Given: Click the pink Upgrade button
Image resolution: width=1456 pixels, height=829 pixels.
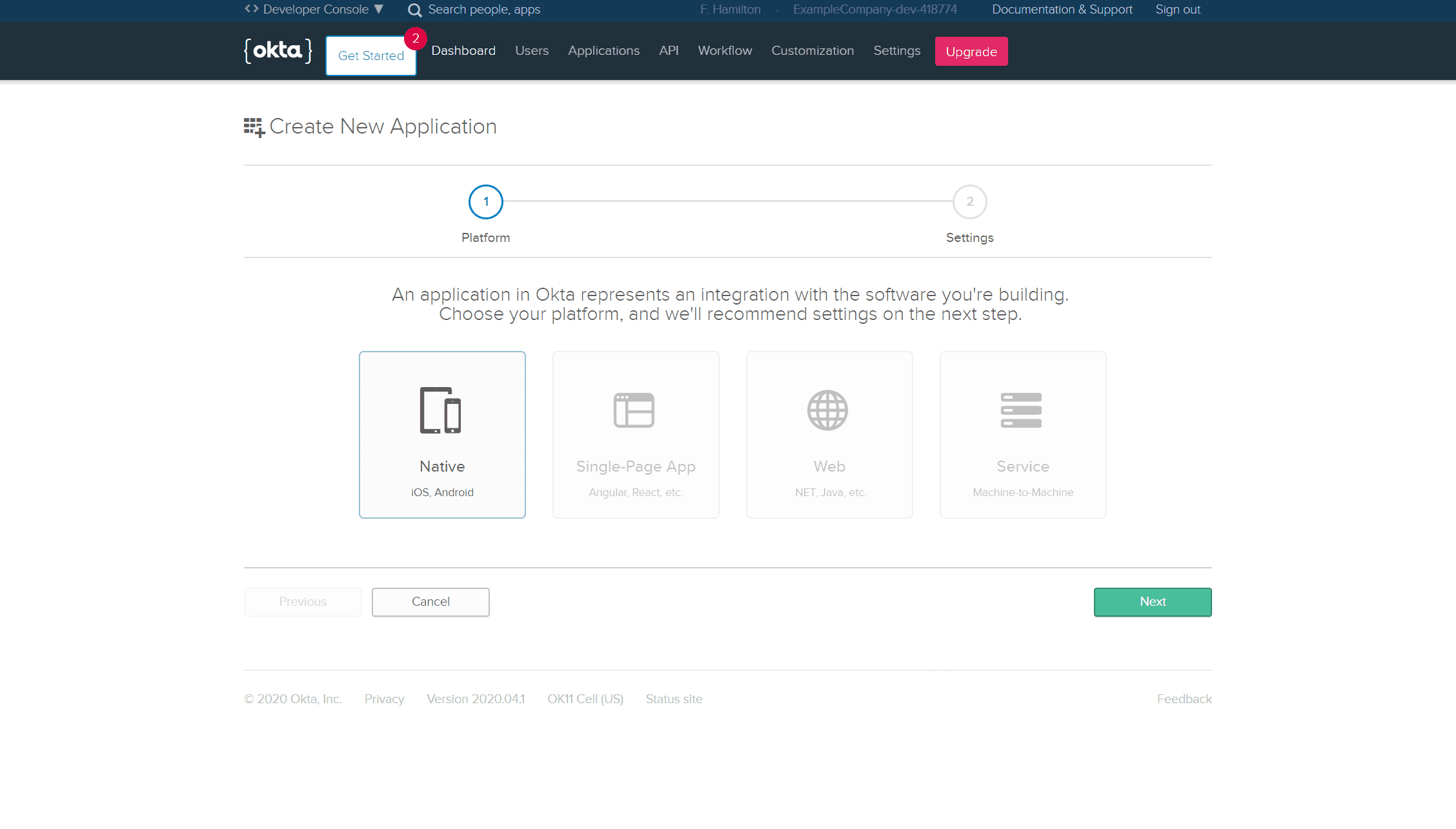Looking at the screenshot, I should (971, 52).
